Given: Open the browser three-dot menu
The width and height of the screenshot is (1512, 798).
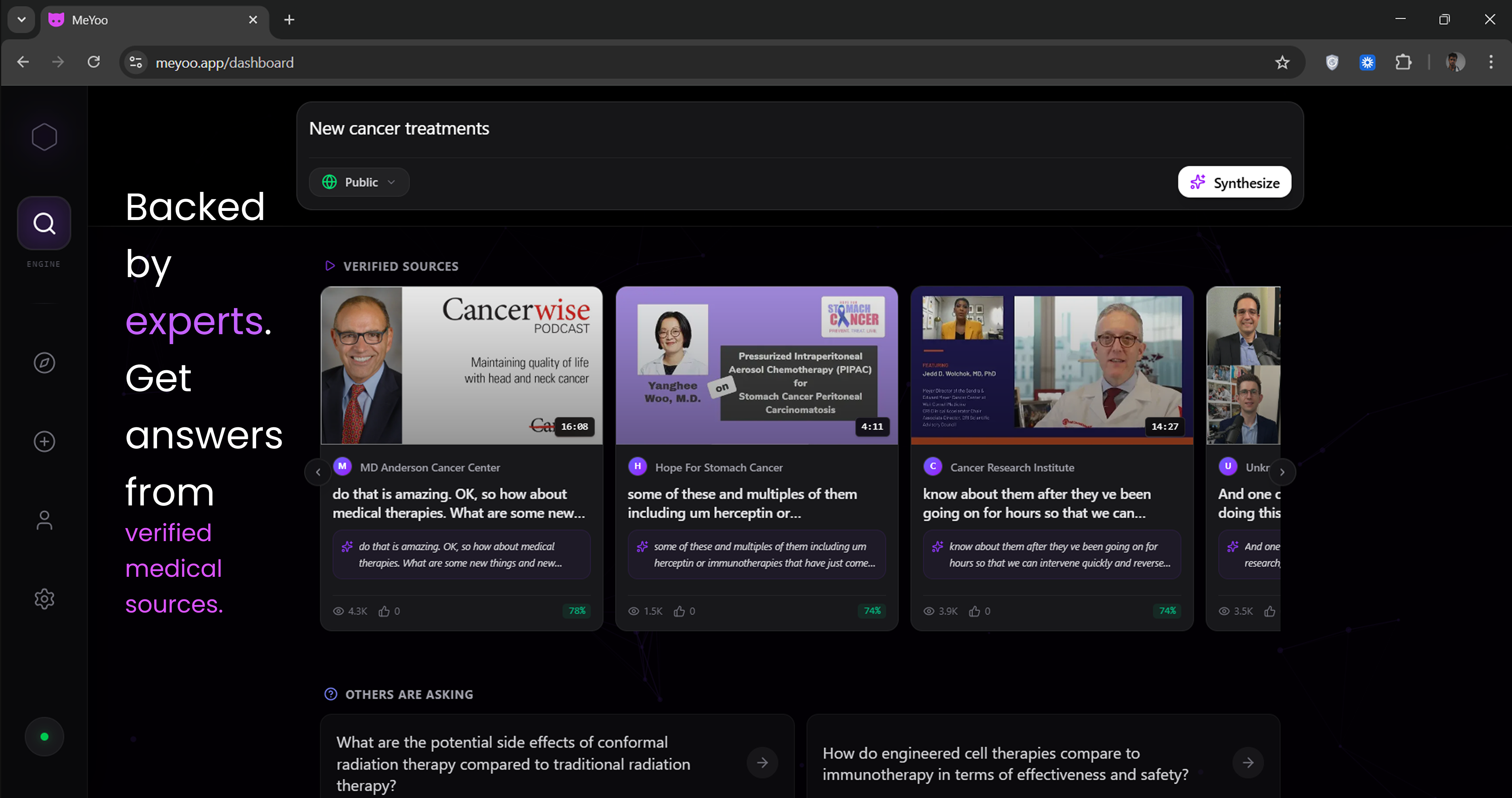Looking at the screenshot, I should (x=1491, y=62).
